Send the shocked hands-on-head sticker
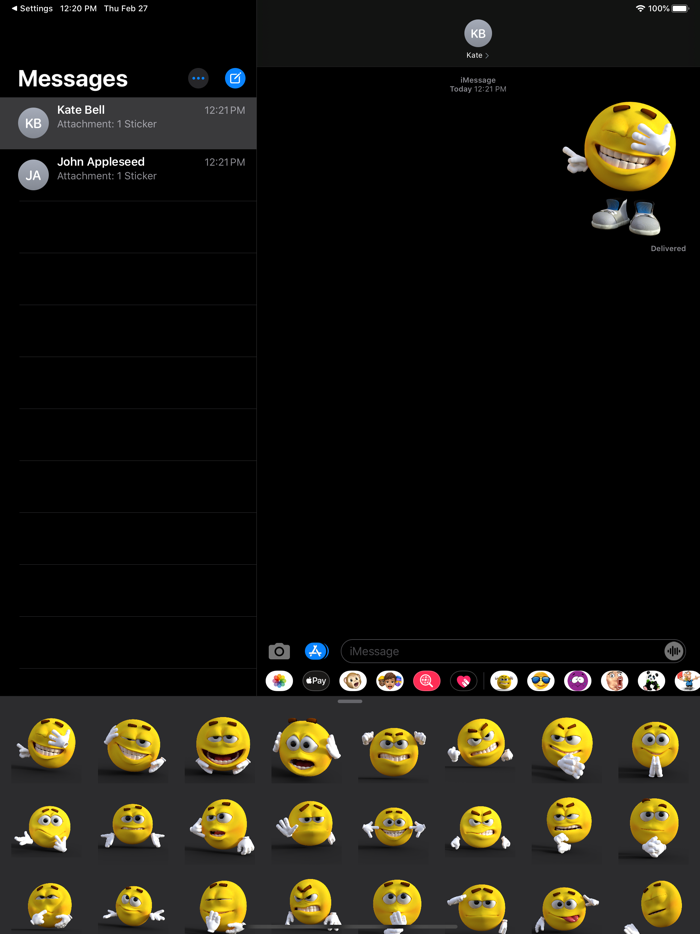 (x=306, y=746)
